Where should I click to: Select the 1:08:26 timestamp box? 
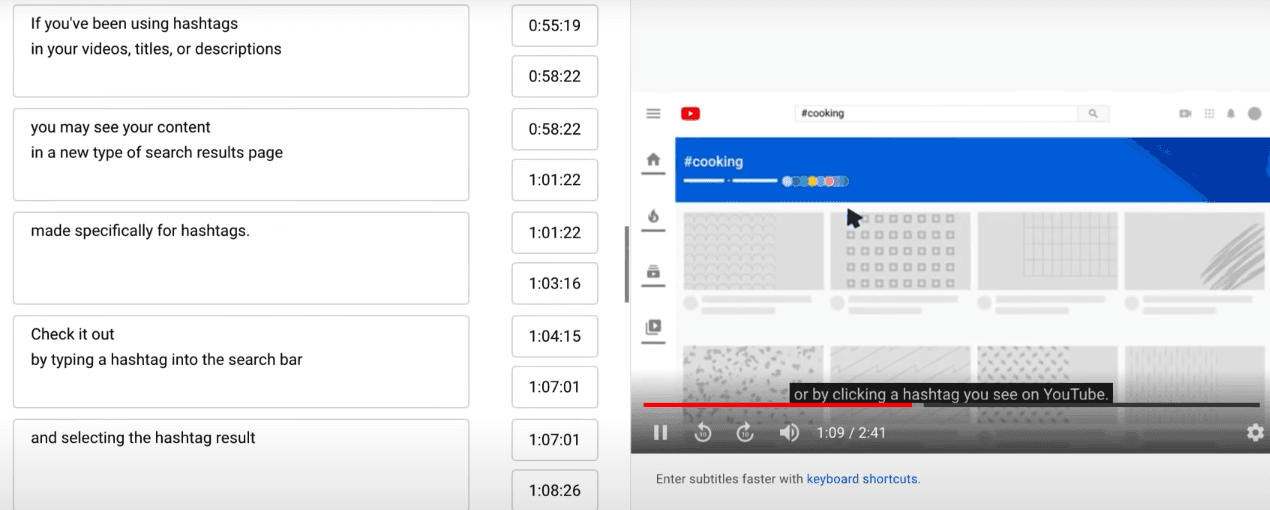pyautogui.click(x=554, y=490)
